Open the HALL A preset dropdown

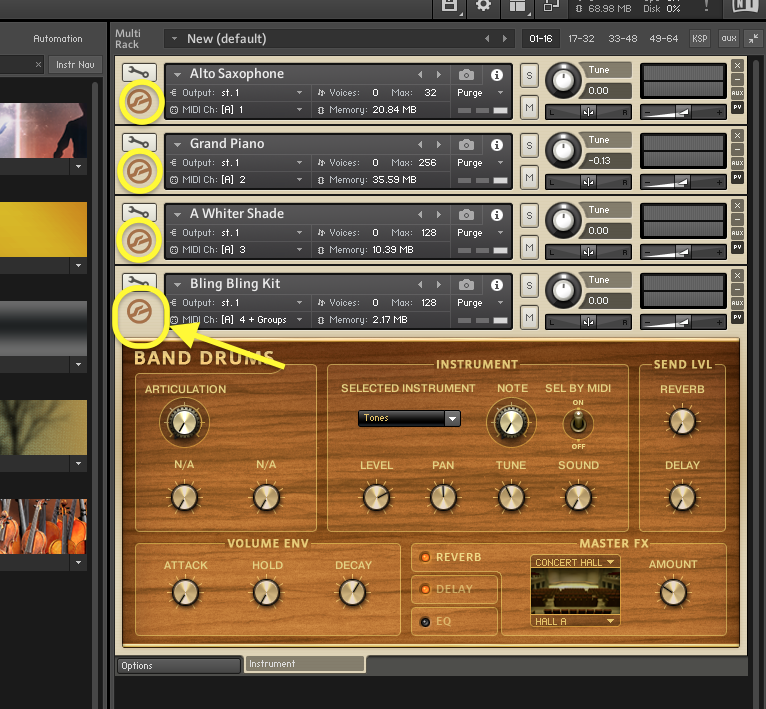(x=575, y=622)
